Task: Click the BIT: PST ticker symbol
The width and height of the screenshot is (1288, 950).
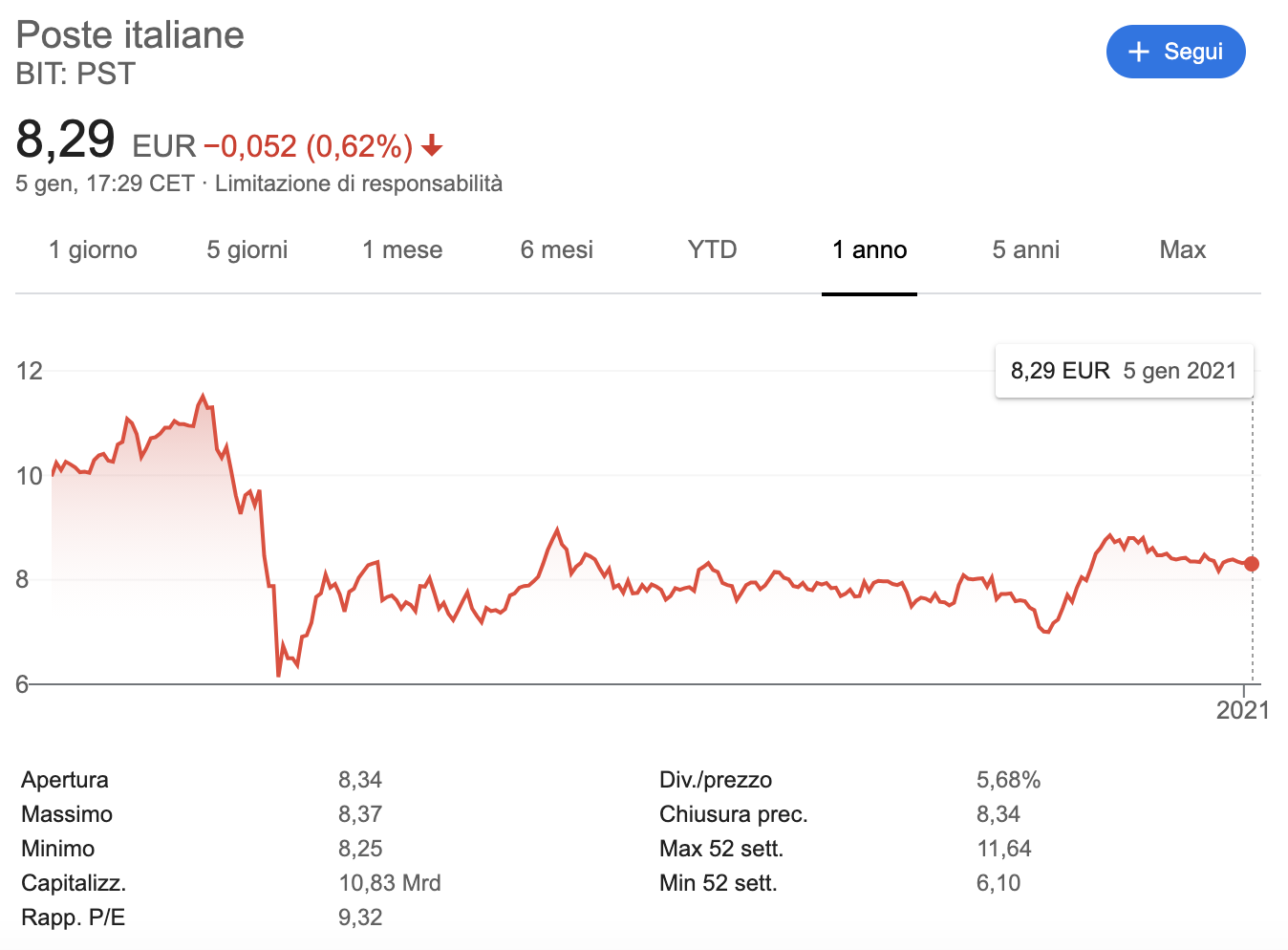Action: tap(75, 74)
